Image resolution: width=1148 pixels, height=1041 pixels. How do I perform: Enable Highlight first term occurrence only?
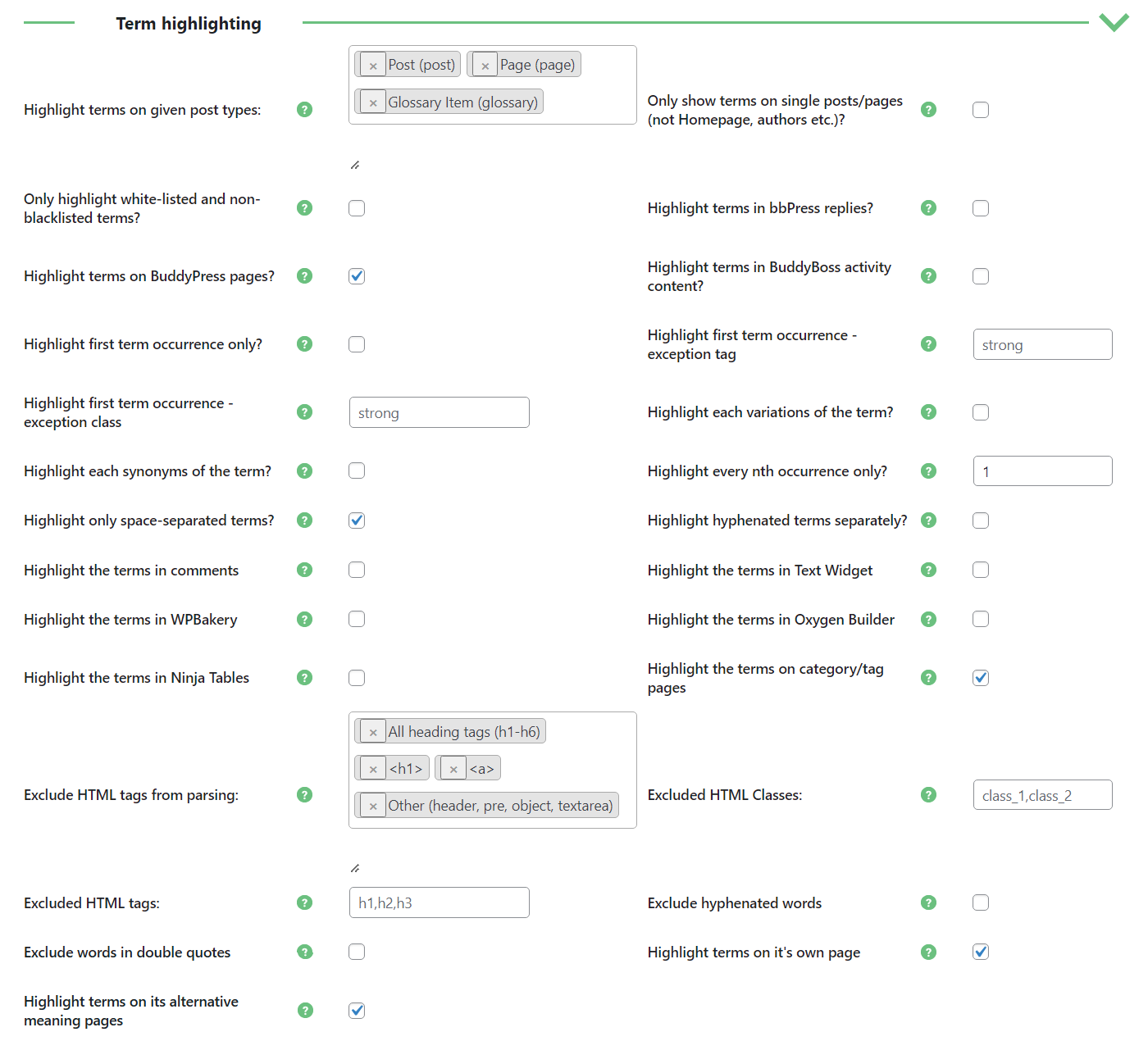click(357, 344)
